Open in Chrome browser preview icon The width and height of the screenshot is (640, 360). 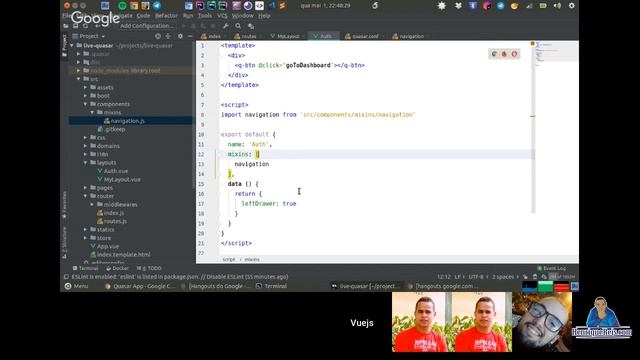(x=494, y=54)
